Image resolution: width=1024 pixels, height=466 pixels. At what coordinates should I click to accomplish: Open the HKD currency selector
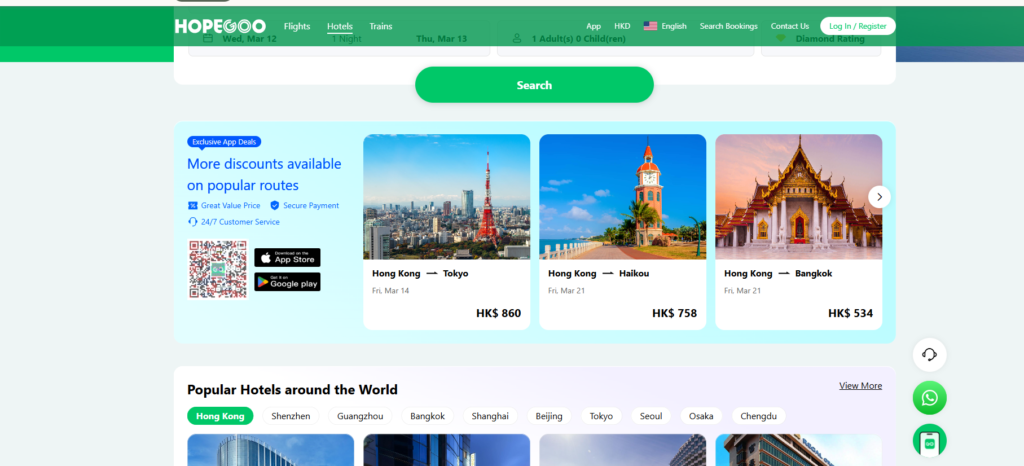click(622, 26)
